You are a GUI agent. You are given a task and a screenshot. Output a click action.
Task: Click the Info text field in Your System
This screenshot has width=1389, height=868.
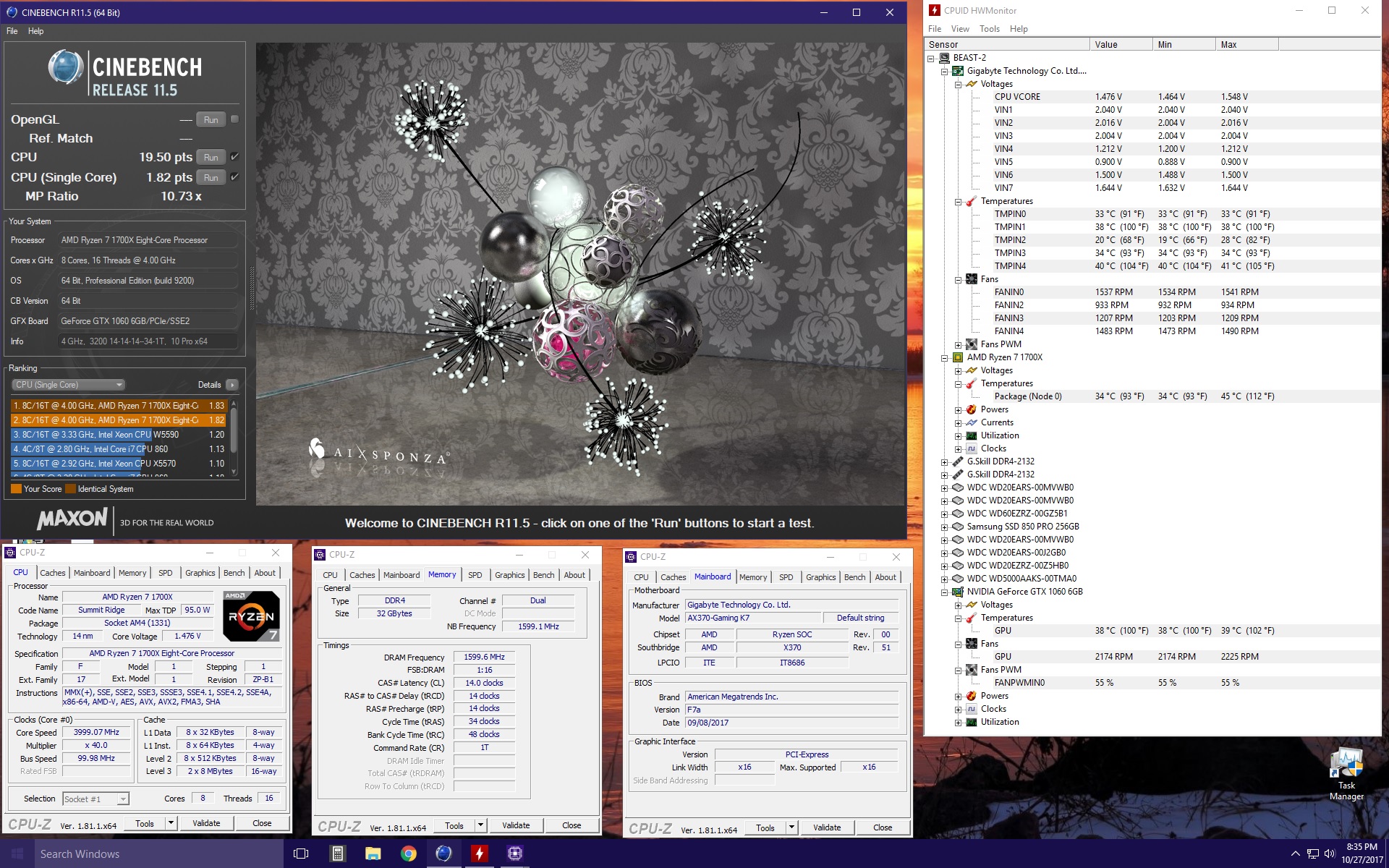(x=148, y=341)
